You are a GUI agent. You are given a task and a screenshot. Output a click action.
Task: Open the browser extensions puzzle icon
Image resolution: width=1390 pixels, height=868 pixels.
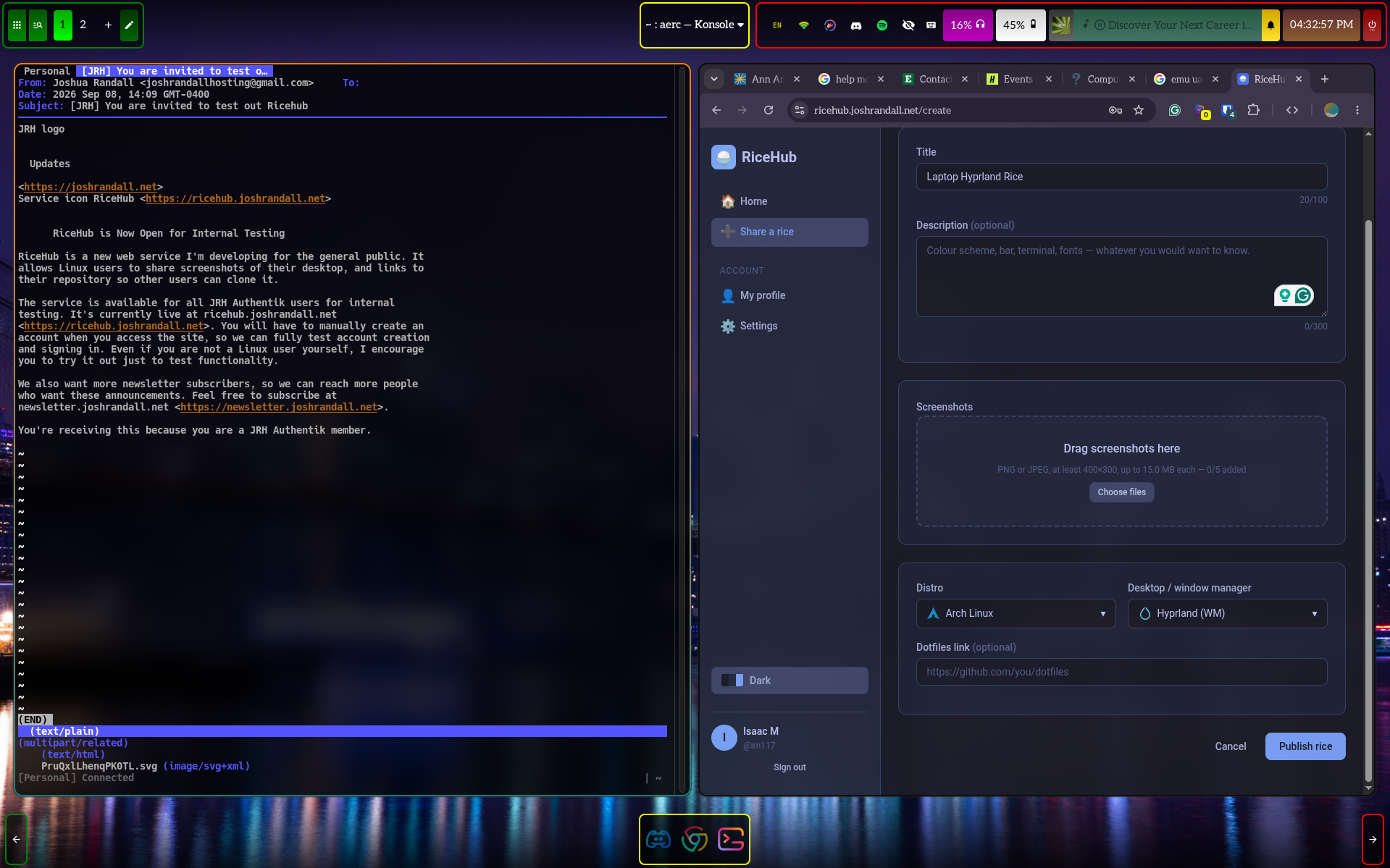click(1253, 110)
